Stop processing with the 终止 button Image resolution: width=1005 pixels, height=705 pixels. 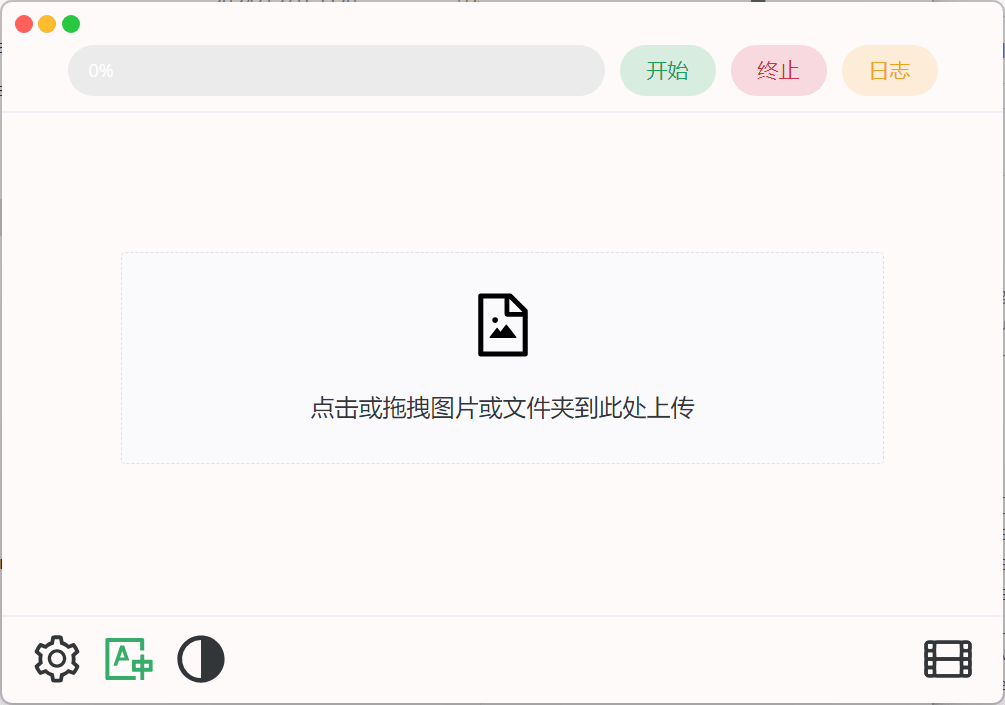coord(779,70)
